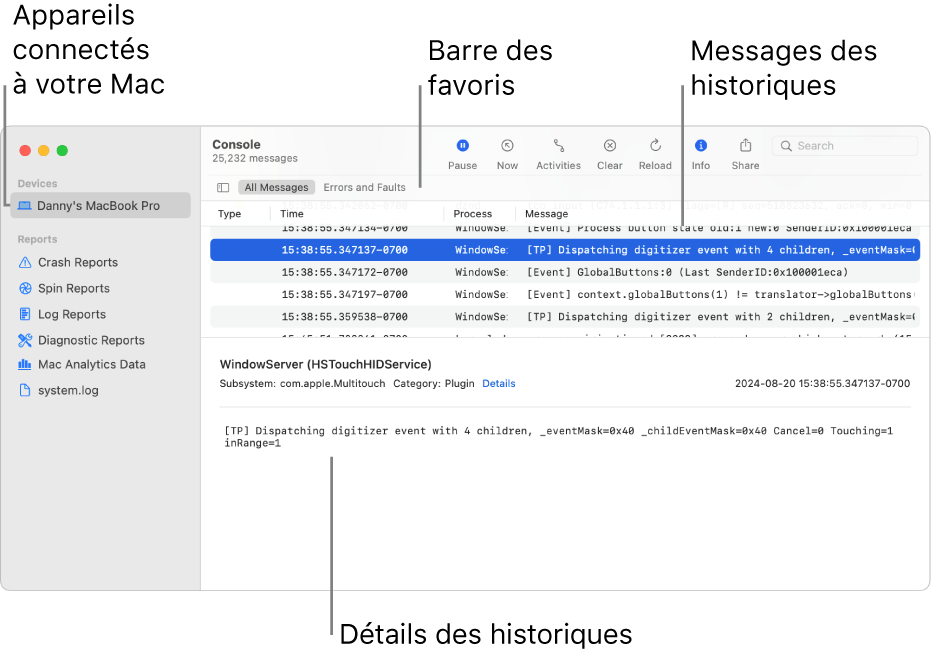Viewport: 934px width, 657px height.
Task: Click the Diagnostic Reports tools icon
Action: pos(25,341)
